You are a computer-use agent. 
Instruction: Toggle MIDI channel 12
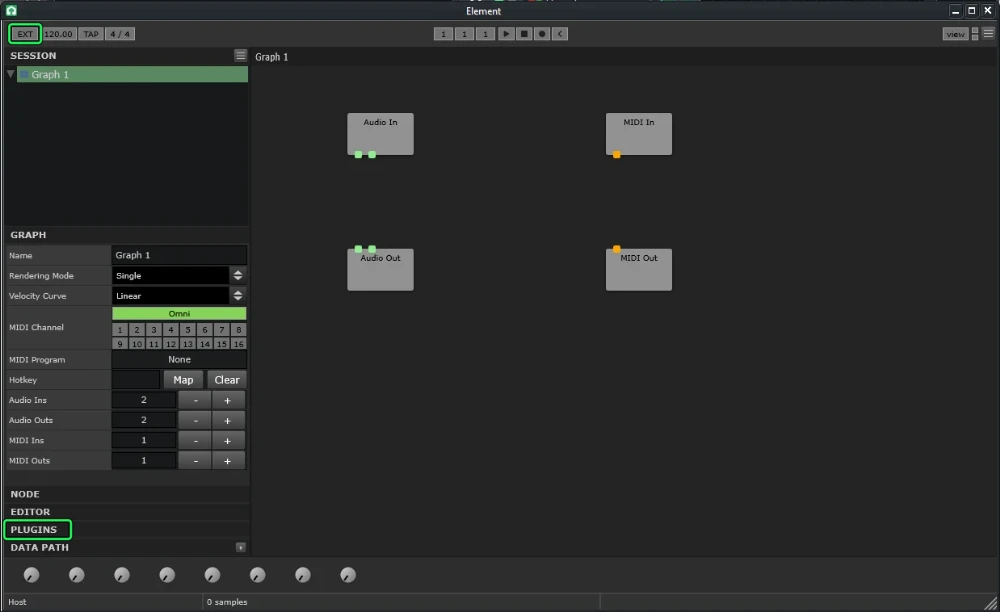171,344
